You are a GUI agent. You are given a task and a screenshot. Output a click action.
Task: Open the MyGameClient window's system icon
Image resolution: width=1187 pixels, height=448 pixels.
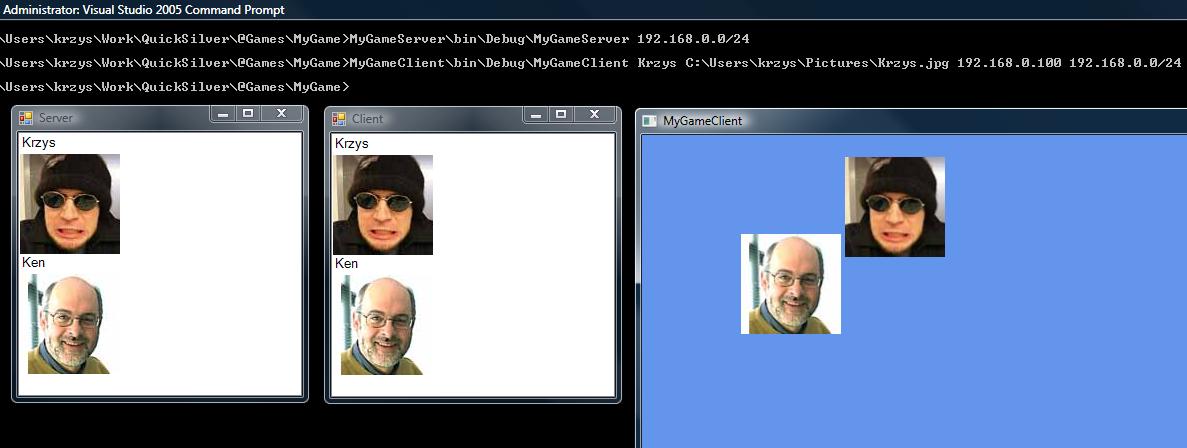click(649, 121)
